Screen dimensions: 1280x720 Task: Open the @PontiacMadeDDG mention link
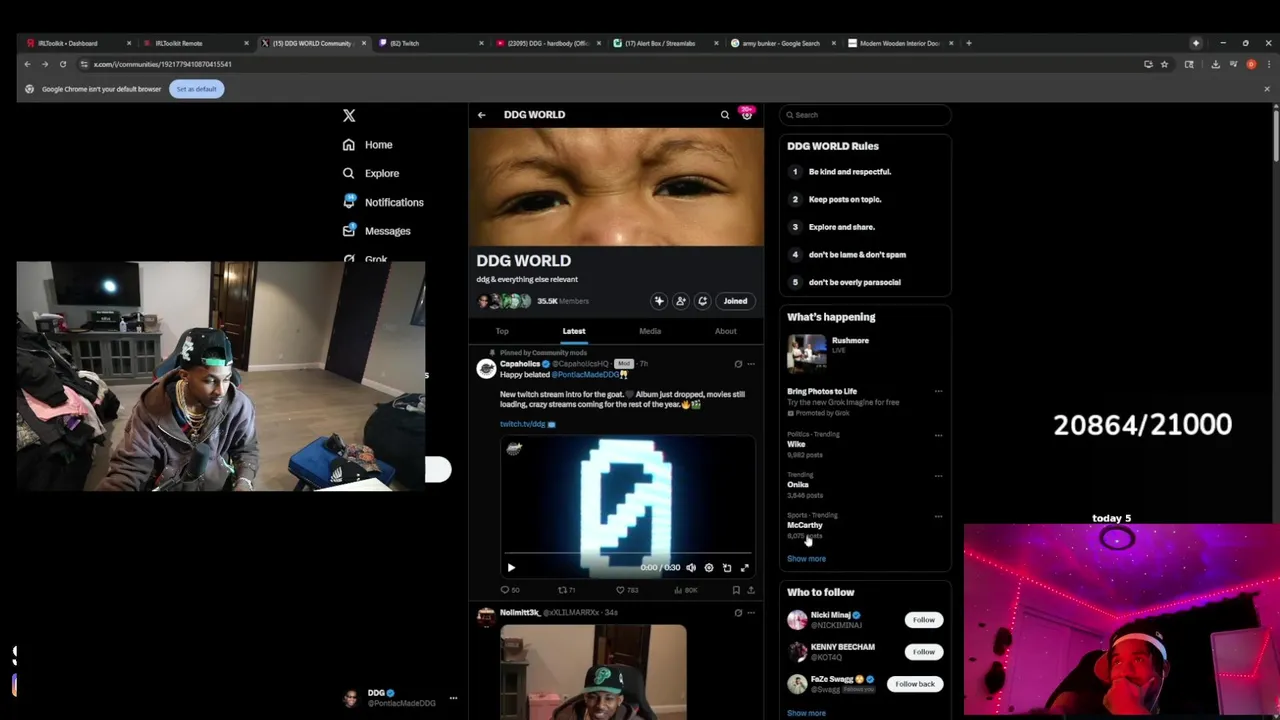click(x=586, y=375)
